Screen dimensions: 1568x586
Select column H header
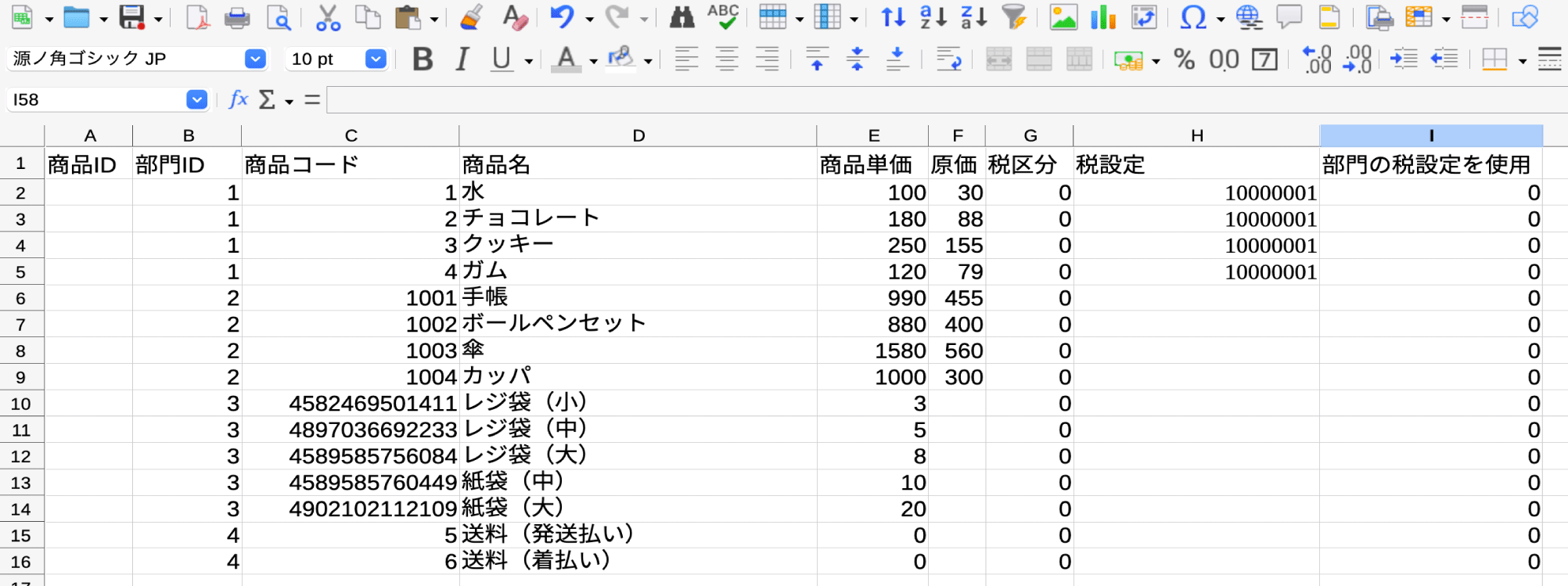[1196, 135]
